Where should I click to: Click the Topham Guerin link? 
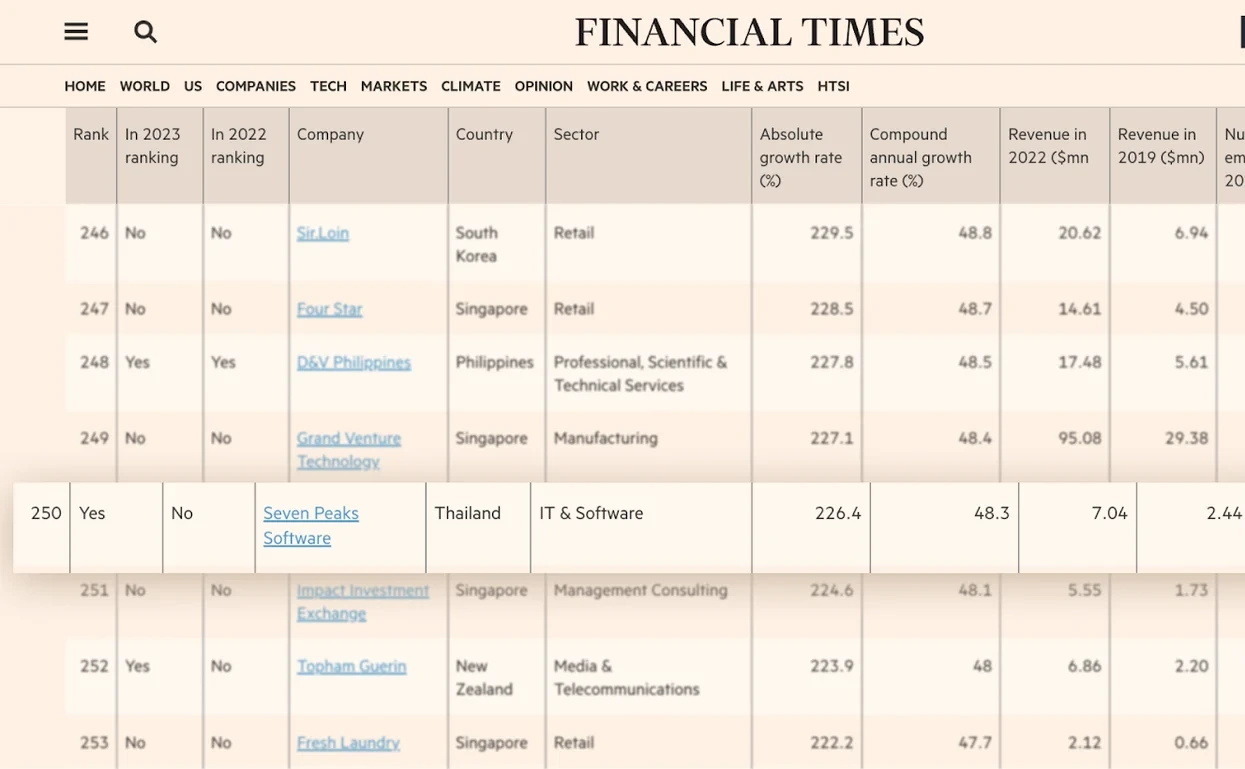[x=351, y=666]
